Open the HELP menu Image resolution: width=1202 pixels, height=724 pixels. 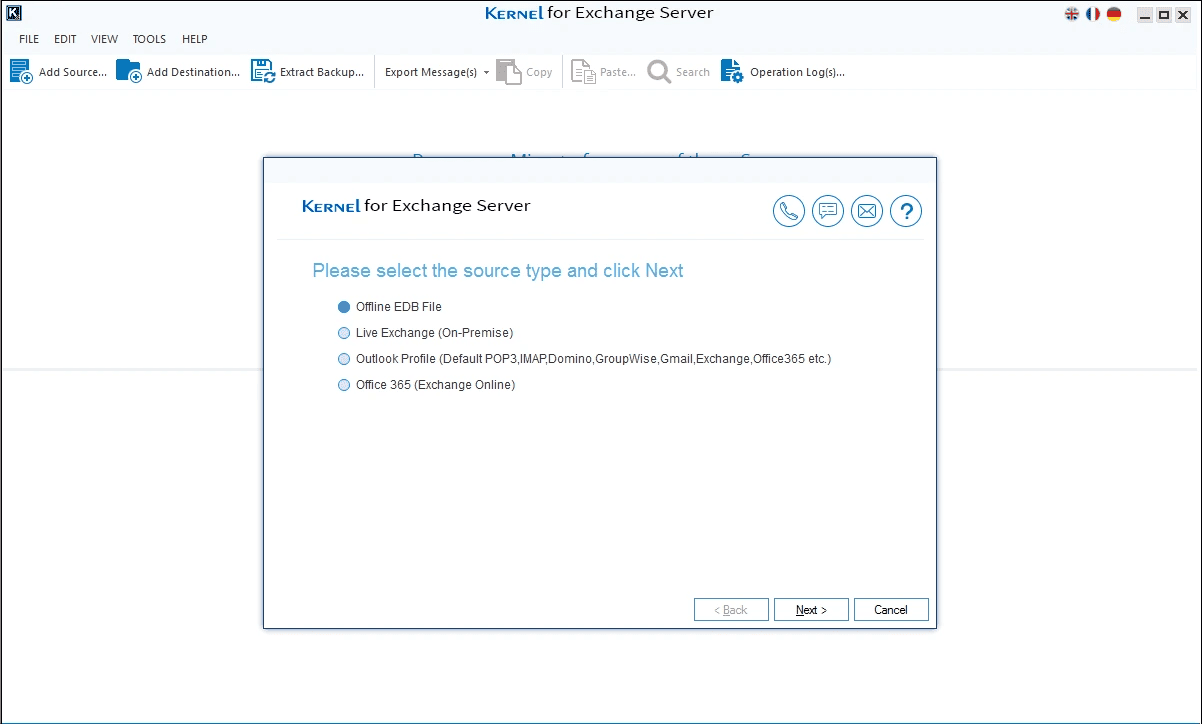(195, 39)
